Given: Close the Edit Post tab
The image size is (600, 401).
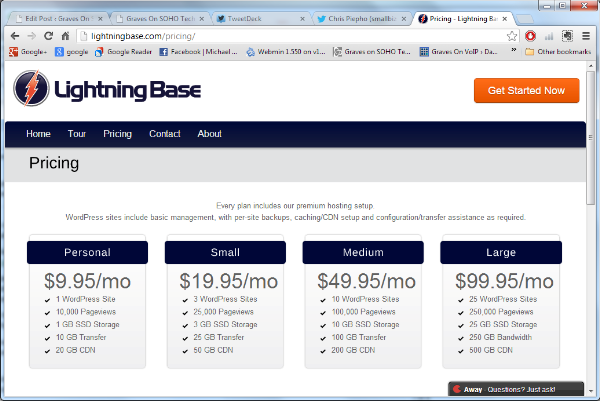Looking at the screenshot, I should coord(100,19).
